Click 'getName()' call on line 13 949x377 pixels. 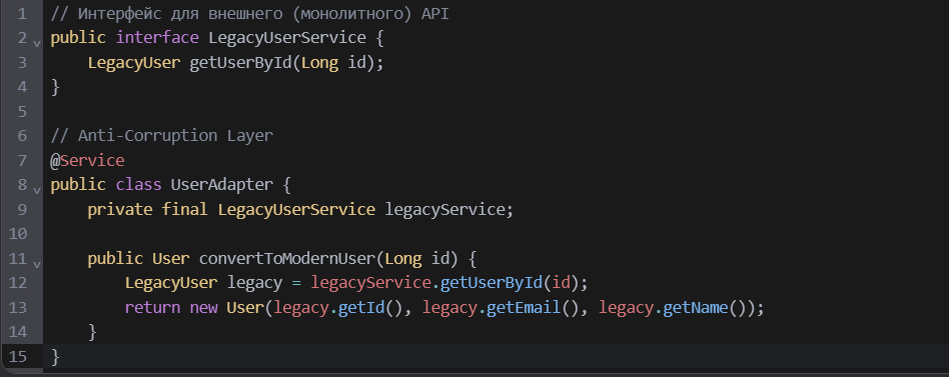704,307
